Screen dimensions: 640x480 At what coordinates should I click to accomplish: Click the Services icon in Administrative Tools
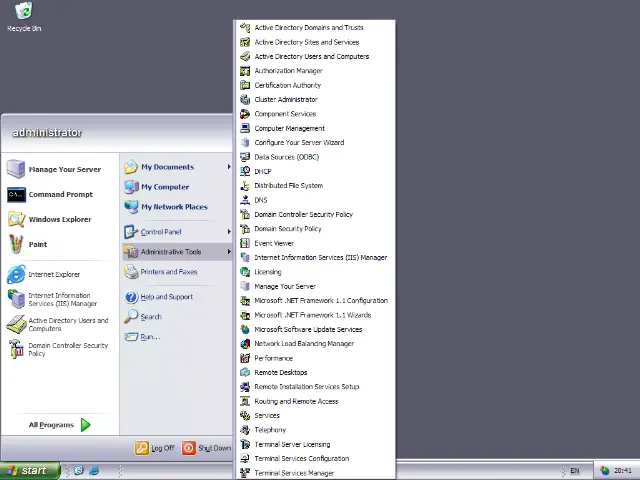point(245,416)
